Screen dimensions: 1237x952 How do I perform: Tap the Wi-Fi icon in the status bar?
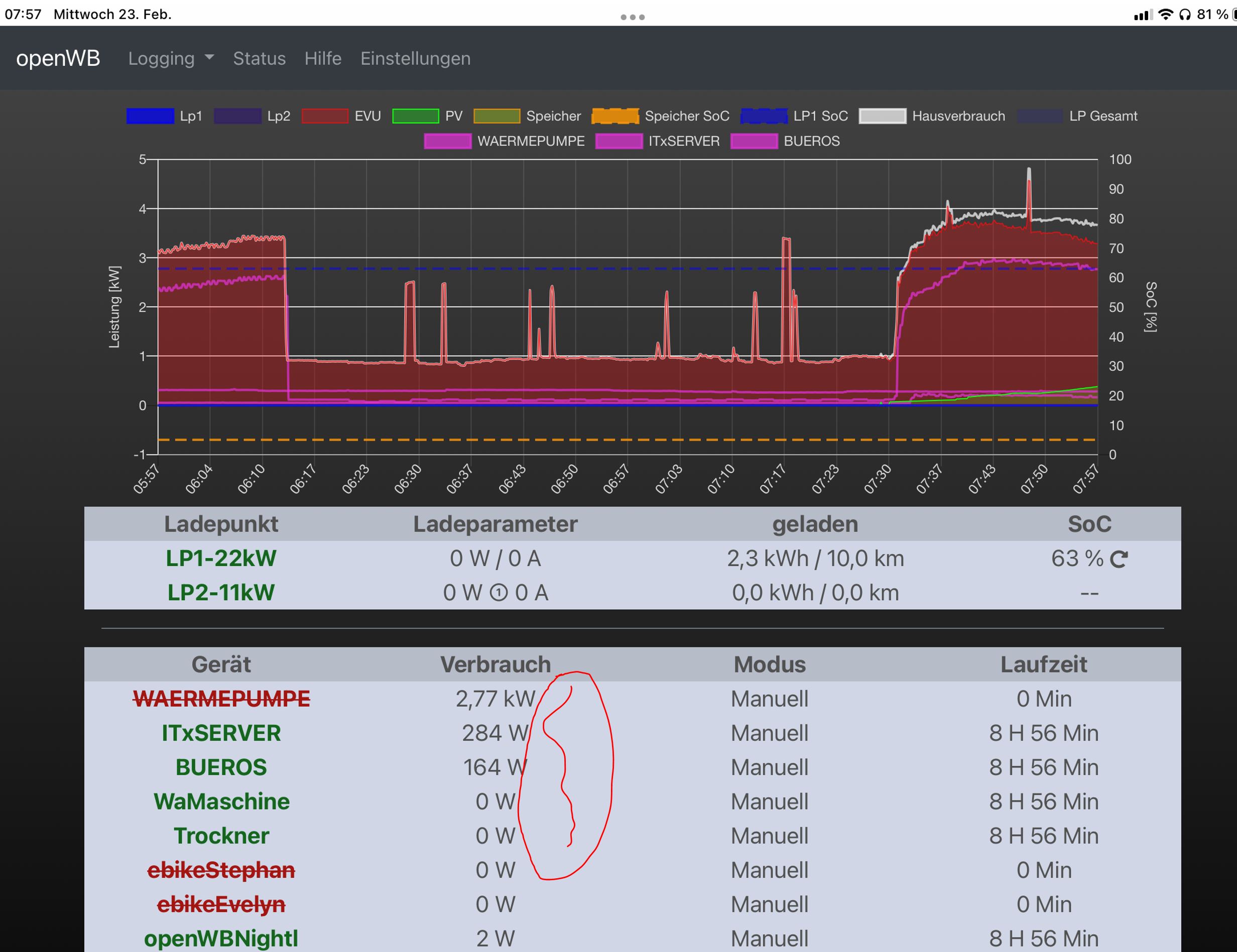click(x=1165, y=15)
